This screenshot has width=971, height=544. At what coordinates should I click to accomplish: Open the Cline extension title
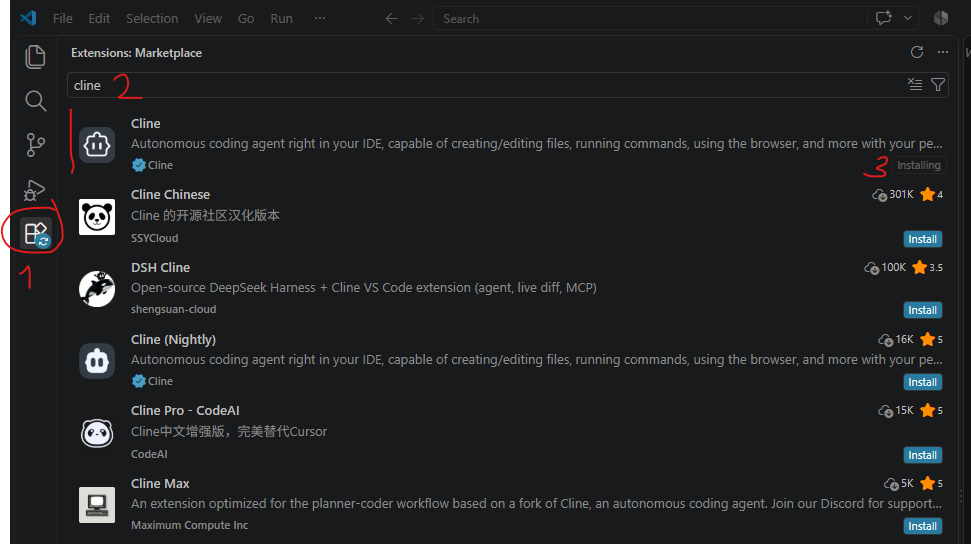(146, 123)
